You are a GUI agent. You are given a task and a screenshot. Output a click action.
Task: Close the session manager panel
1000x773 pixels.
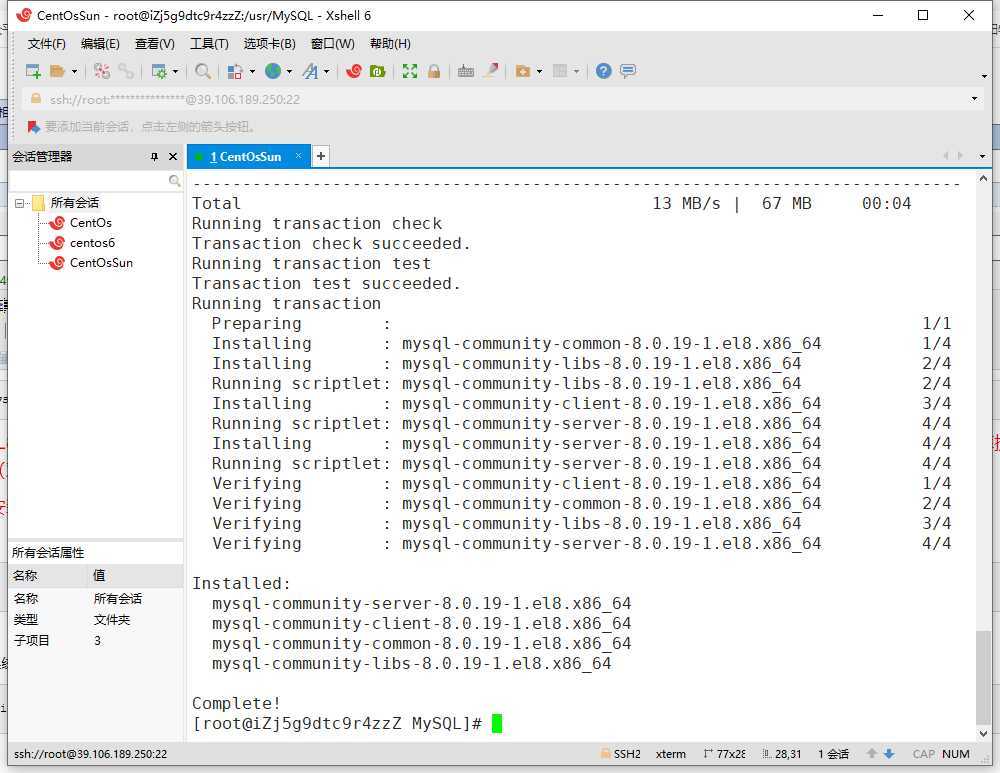[173, 157]
